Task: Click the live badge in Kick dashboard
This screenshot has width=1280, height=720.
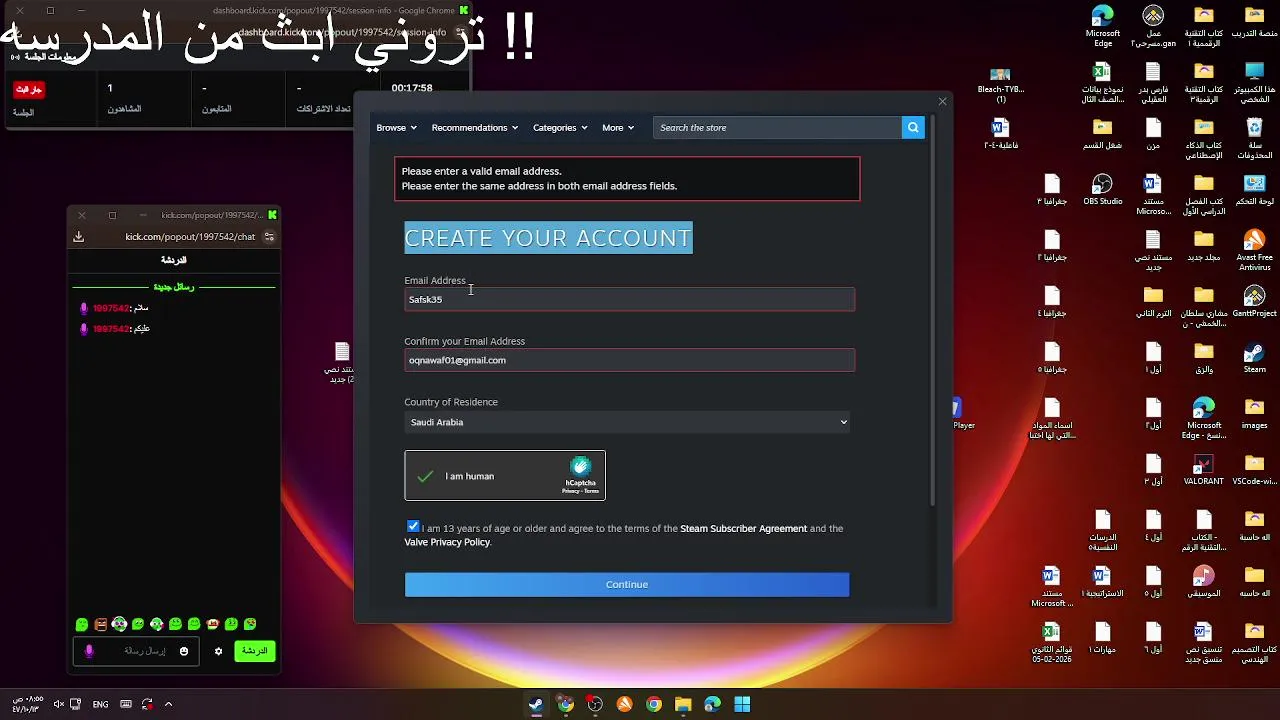Action: click(28, 89)
